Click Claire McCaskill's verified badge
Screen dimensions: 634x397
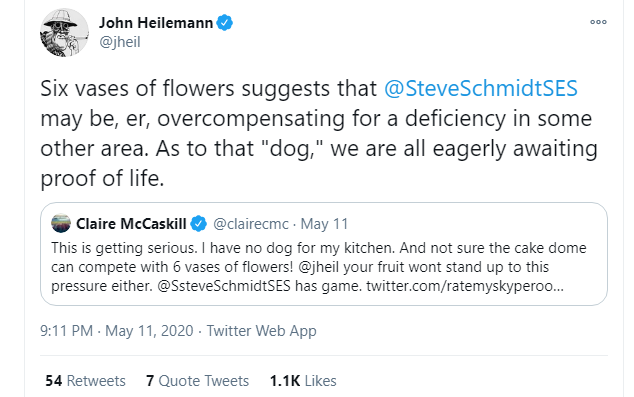[199, 224]
